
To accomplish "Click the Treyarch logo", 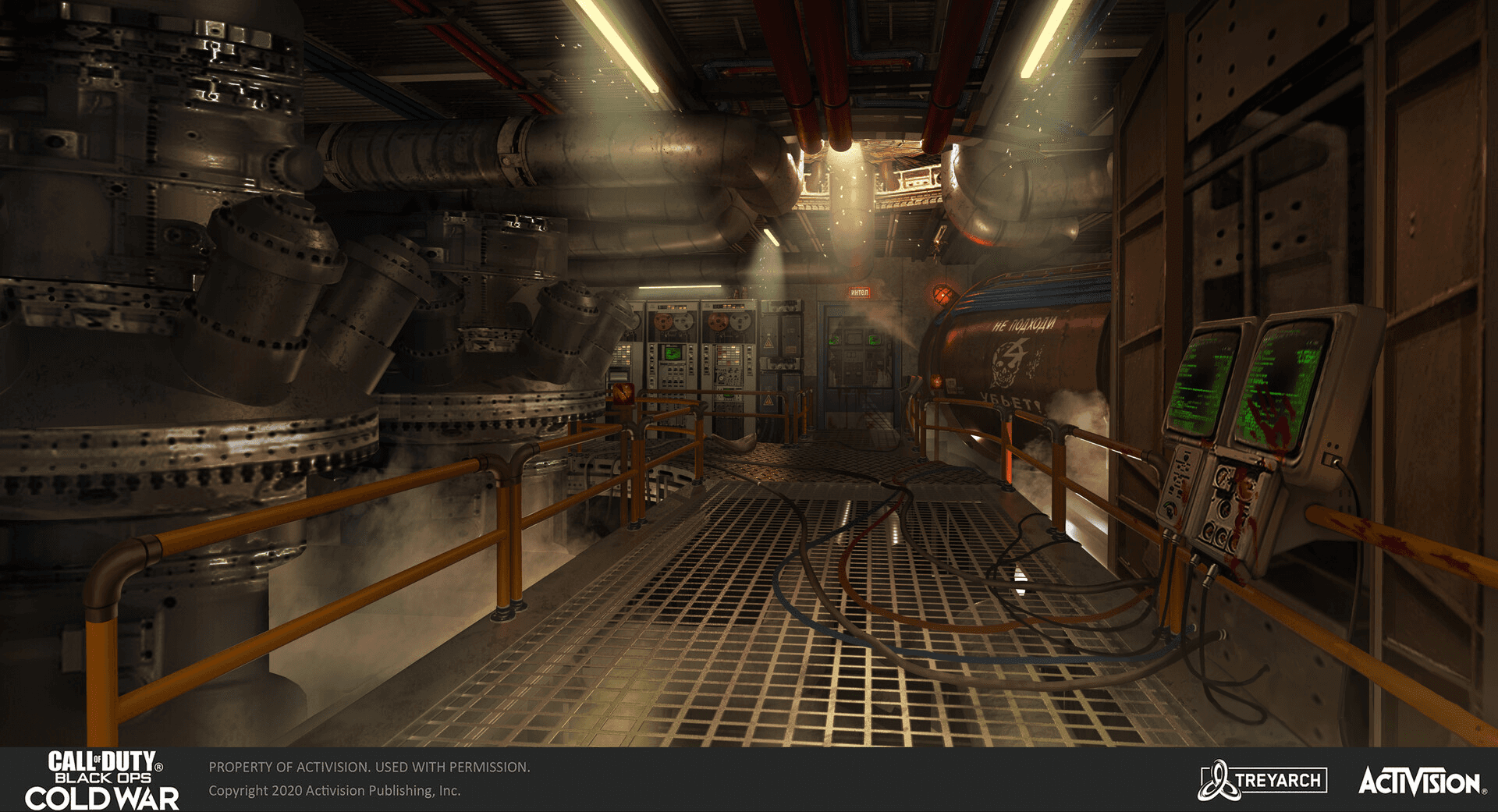I will (1262, 780).
